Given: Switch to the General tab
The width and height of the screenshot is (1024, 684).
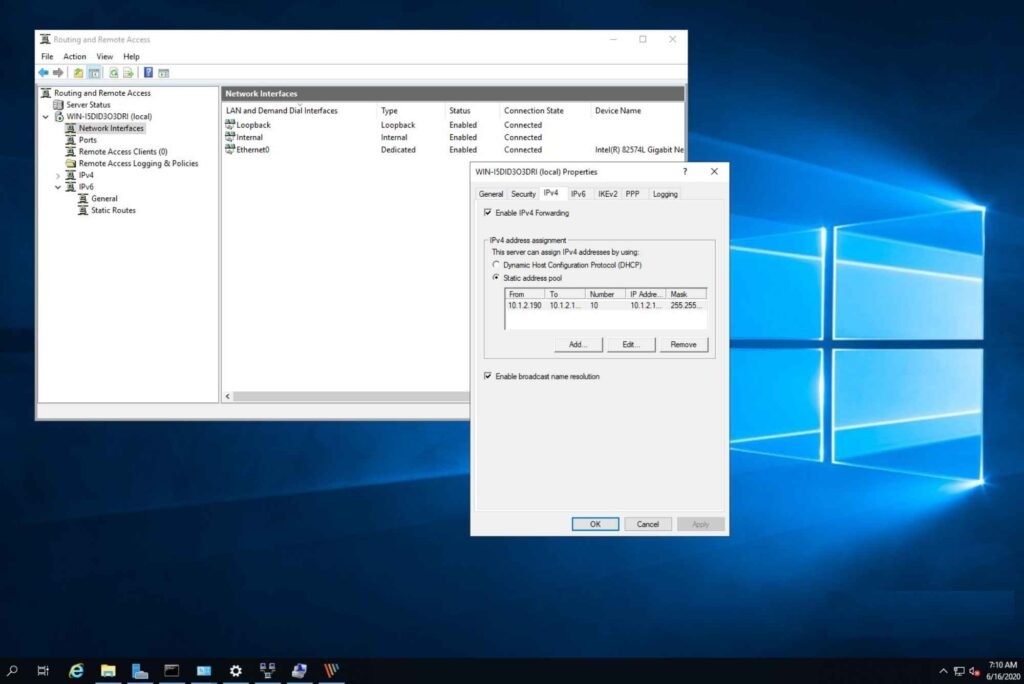Looking at the screenshot, I should [490, 194].
